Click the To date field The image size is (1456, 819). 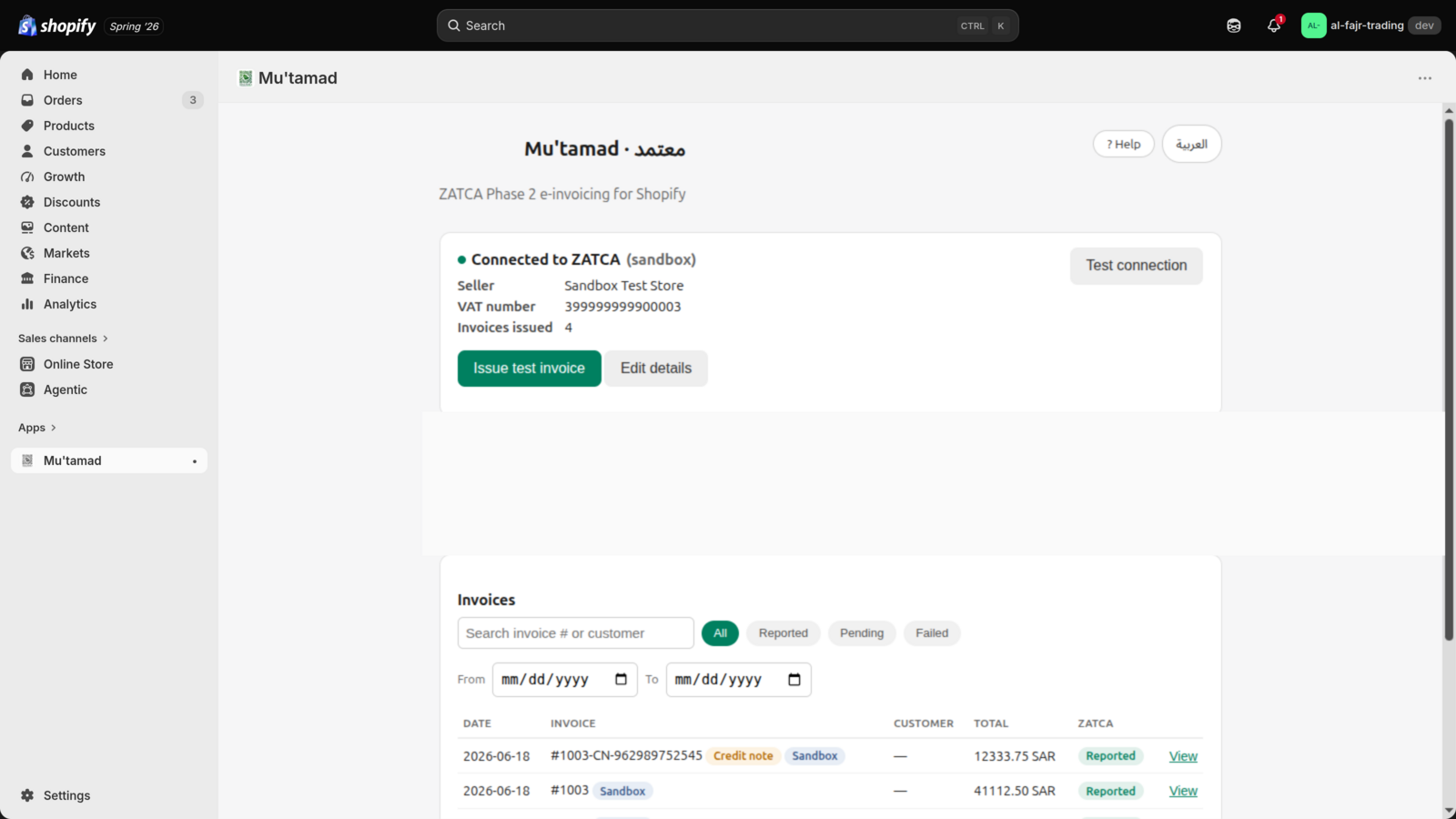tap(738, 680)
